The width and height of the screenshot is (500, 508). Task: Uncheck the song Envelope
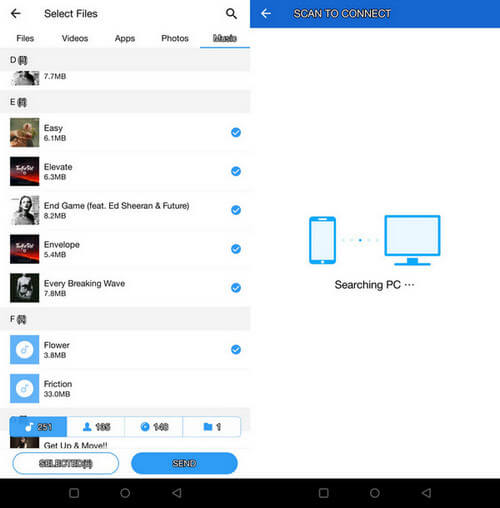236,249
